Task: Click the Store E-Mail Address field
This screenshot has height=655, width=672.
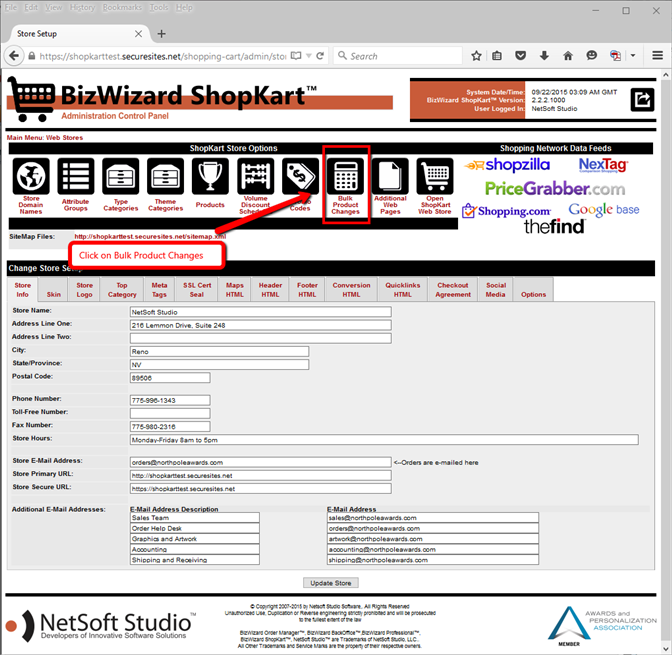Action: pos(261,463)
